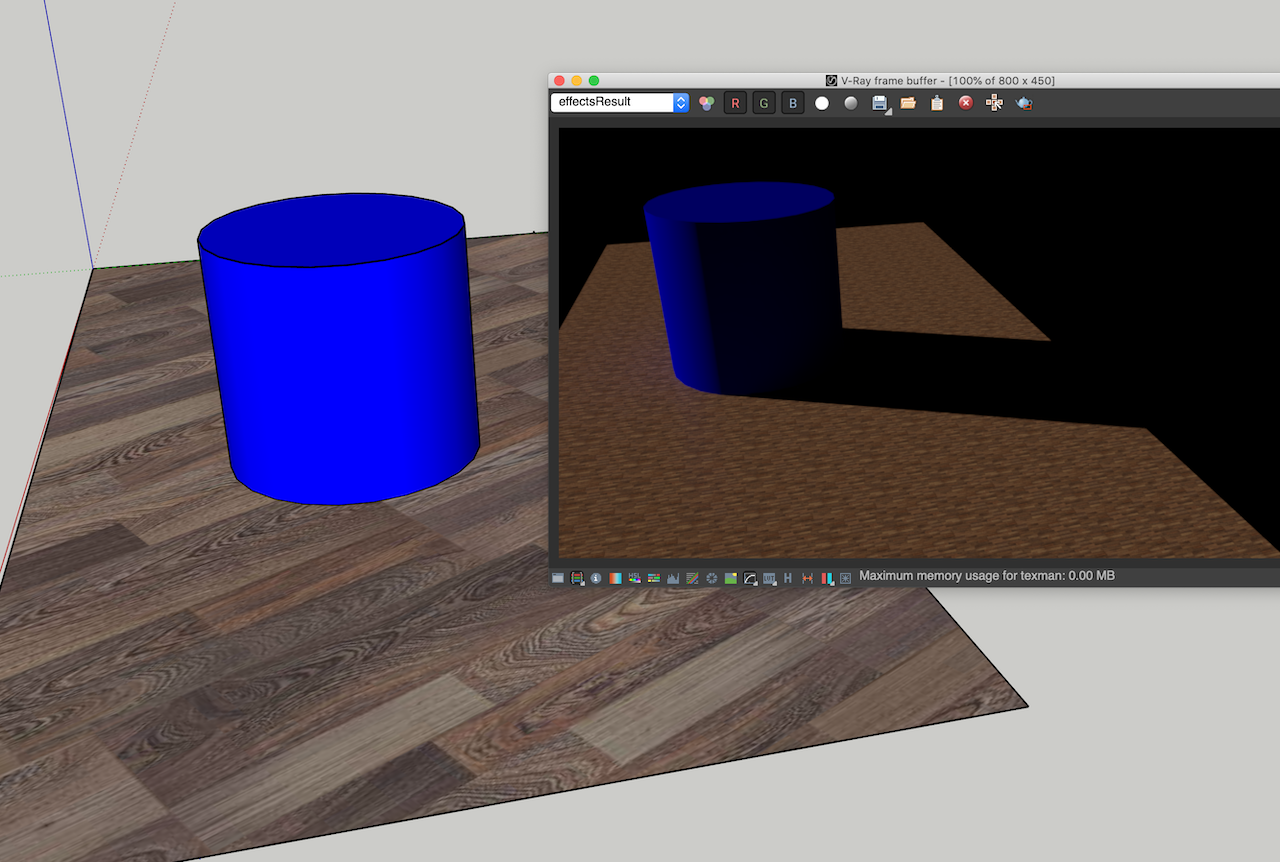The width and height of the screenshot is (1280, 862).
Task: Load image using the folder icon
Action: click(x=908, y=103)
